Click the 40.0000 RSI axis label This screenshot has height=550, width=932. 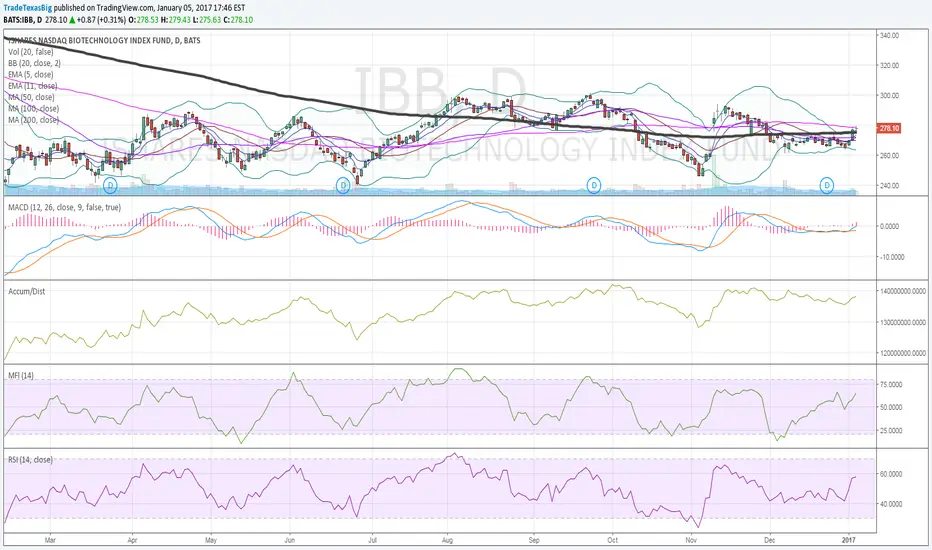(891, 504)
